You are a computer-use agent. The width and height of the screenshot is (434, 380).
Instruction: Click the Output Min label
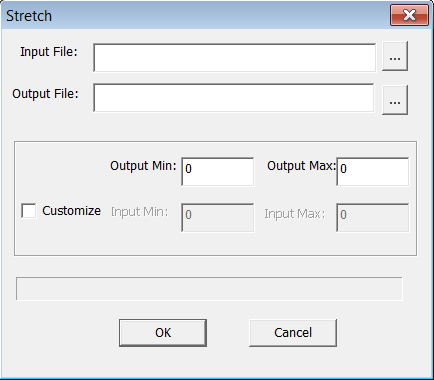click(143, 166)
